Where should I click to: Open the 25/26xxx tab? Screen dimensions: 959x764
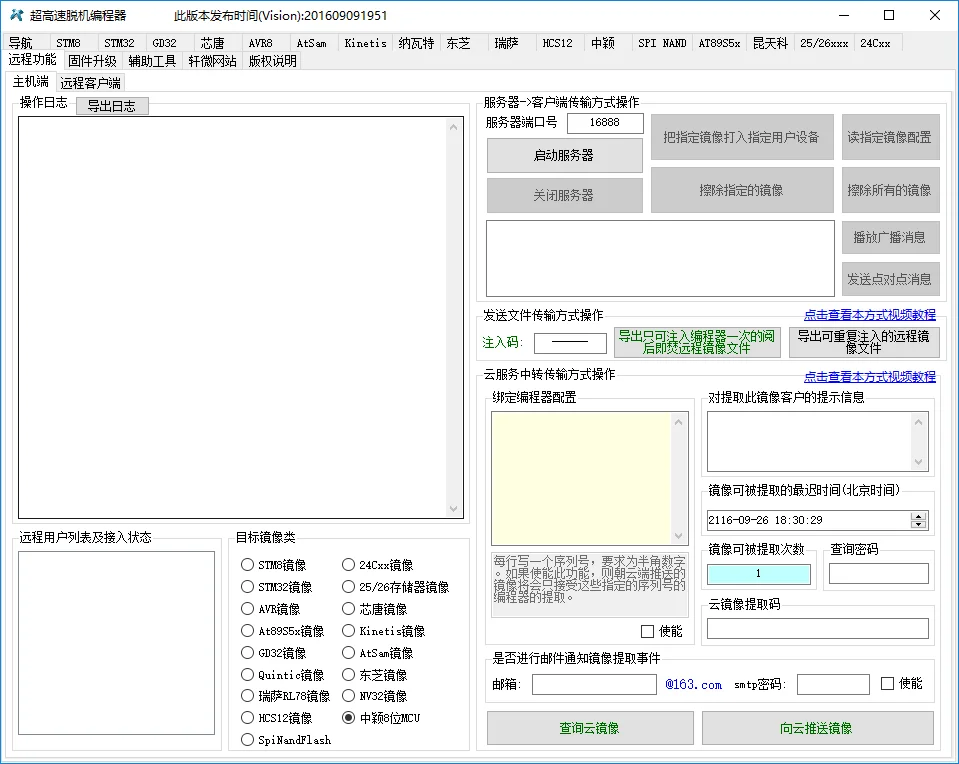pyautogui.click(x=824, y=43)
